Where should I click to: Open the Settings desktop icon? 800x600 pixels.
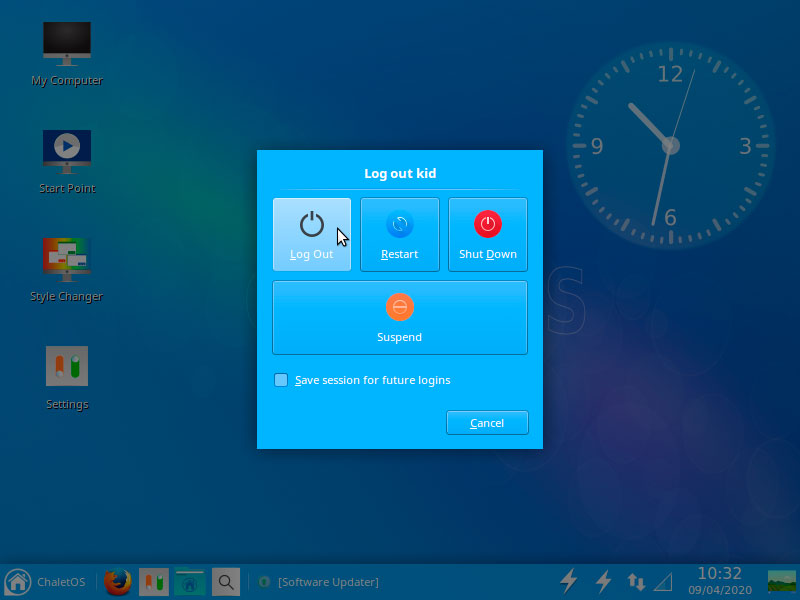tap(67, 378)
